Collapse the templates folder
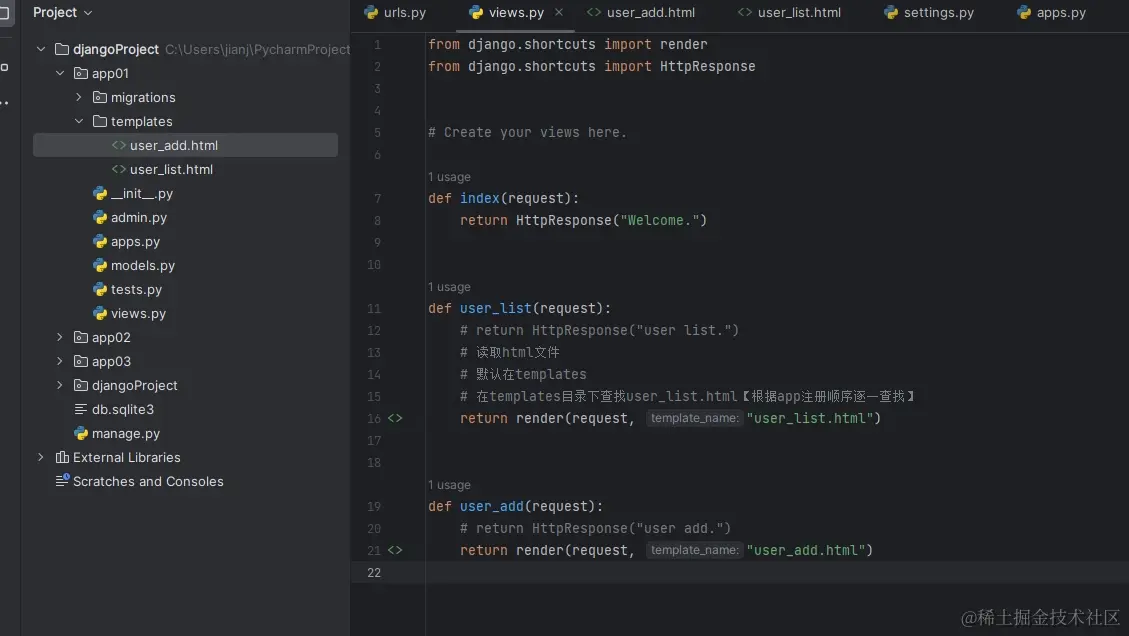This screenshot has height=636, width=1129. pyautogui.click(x=79, y=121)
